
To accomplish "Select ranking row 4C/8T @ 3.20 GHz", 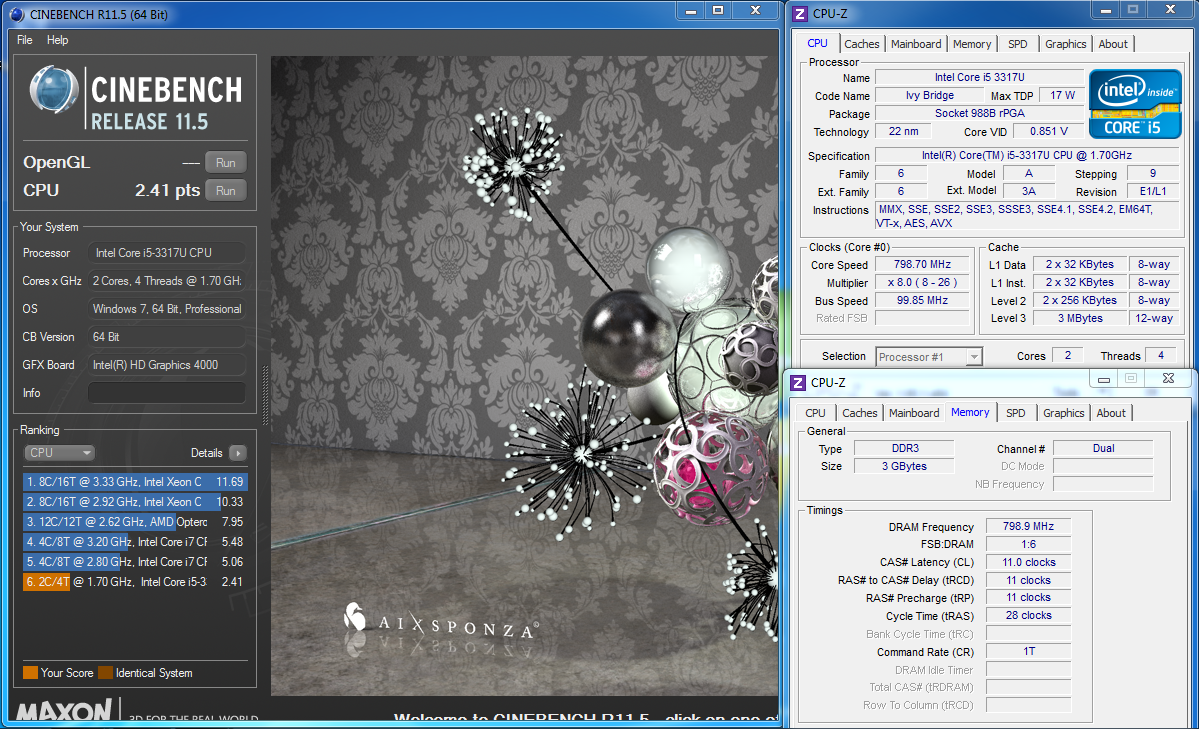I will click(135, 542).
